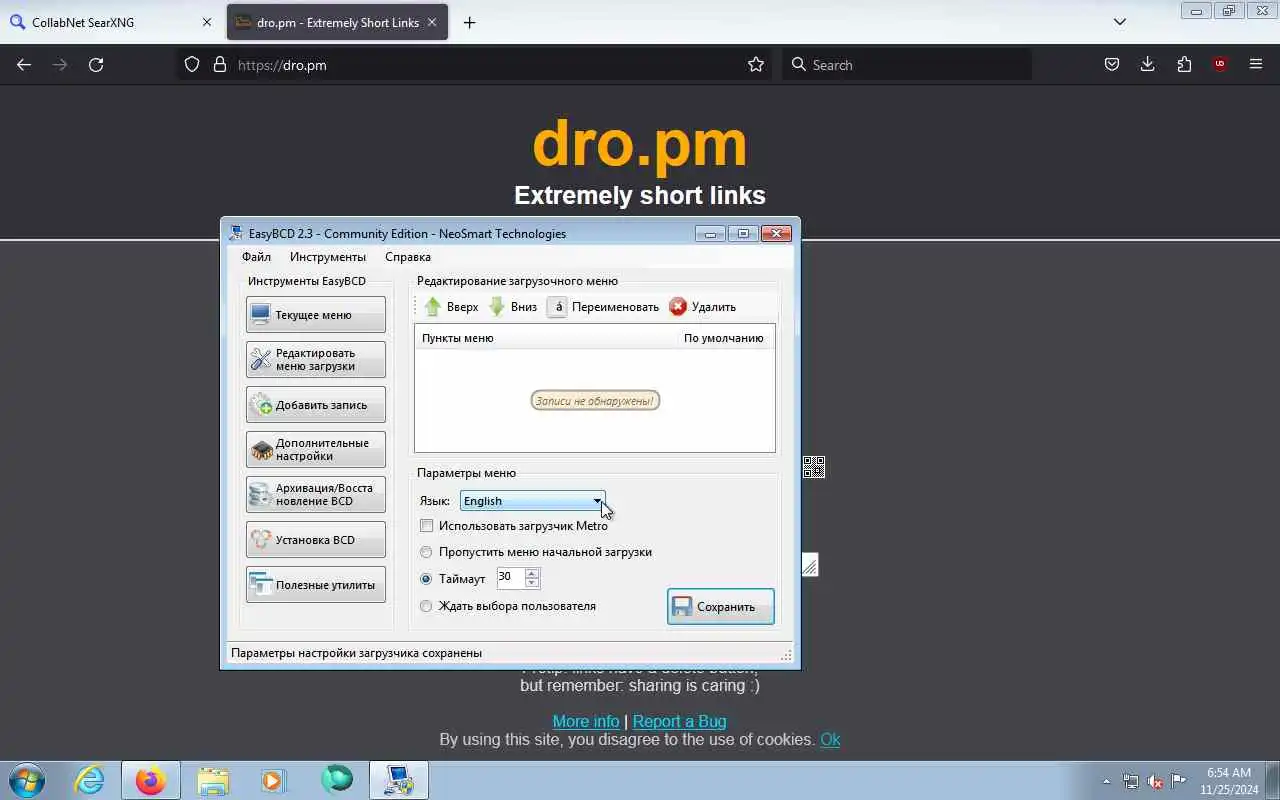Click the Action Center flag icon
Screen dimensions: 1280x800
click(x=1179, y=781)
